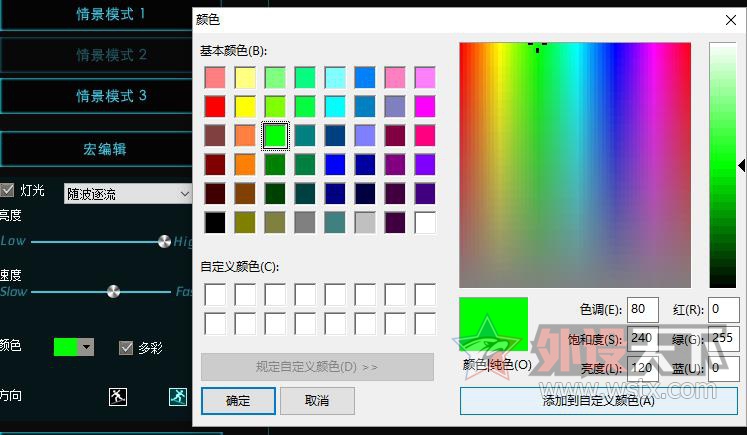747x435 pixels.
Task: Pick the teal third-row basic swatch
Action: (x=305, y=136)
